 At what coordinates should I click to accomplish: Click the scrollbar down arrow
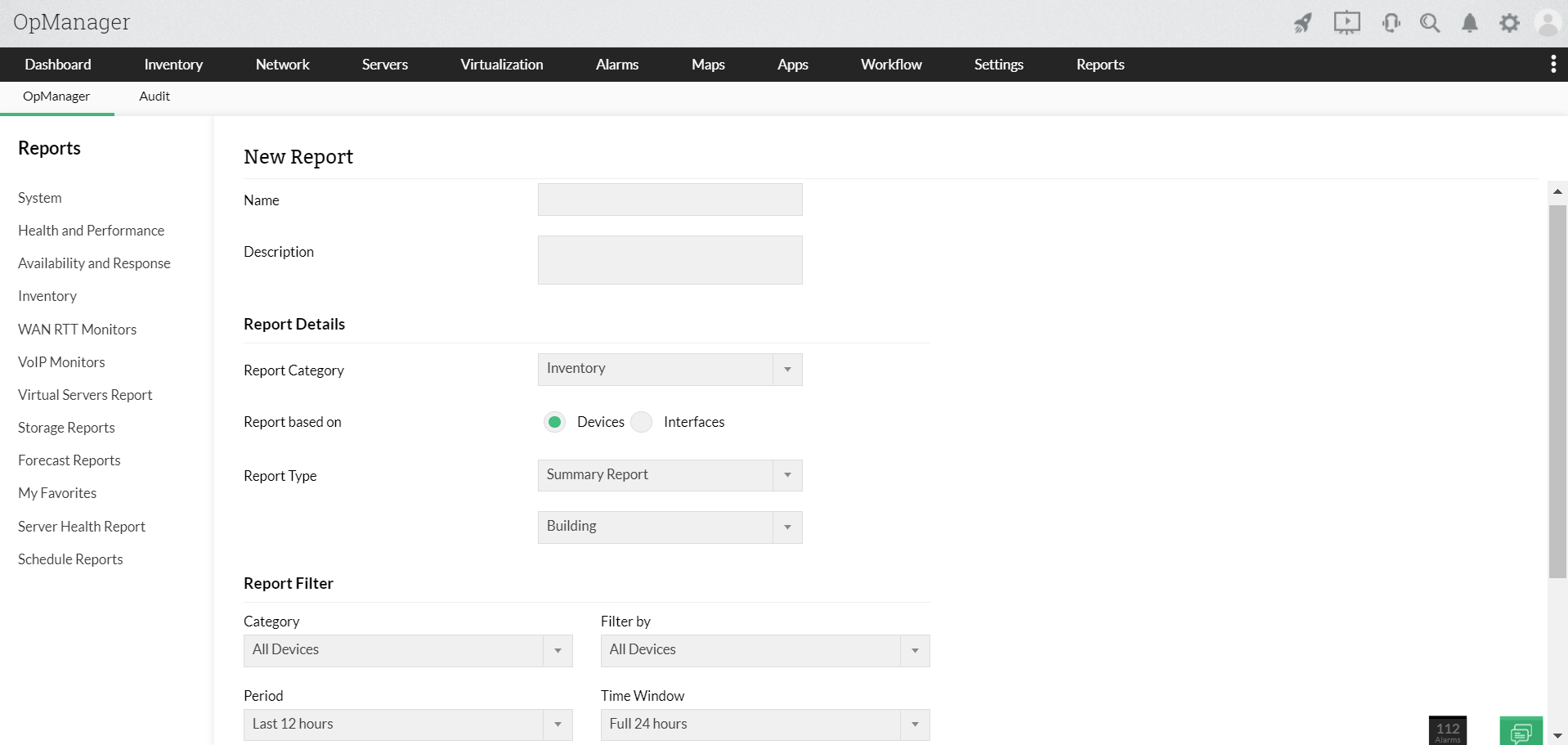click(x=1557, y=736)
